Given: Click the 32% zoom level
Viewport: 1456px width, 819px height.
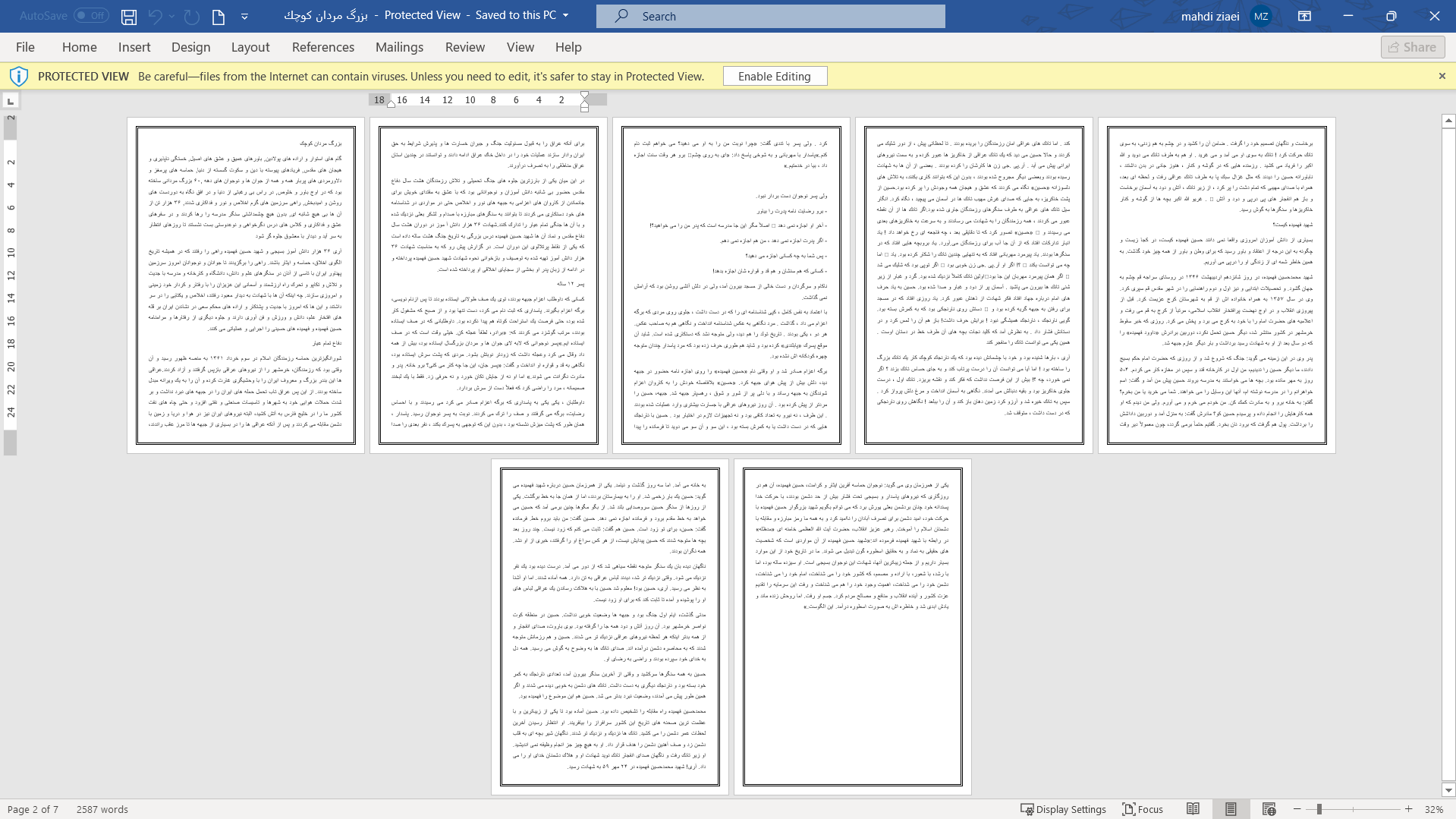Looking at the screenshot, I should 1433,809.
